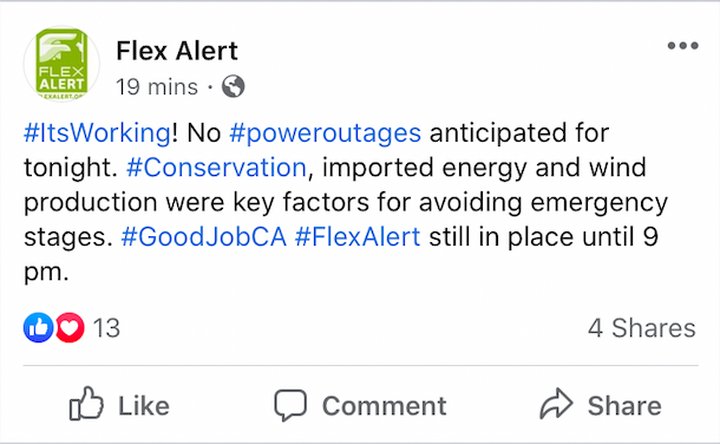The width and height of the screenshot is (720, 444).
Task: Click the Share text label
Action: click(624, 406)
